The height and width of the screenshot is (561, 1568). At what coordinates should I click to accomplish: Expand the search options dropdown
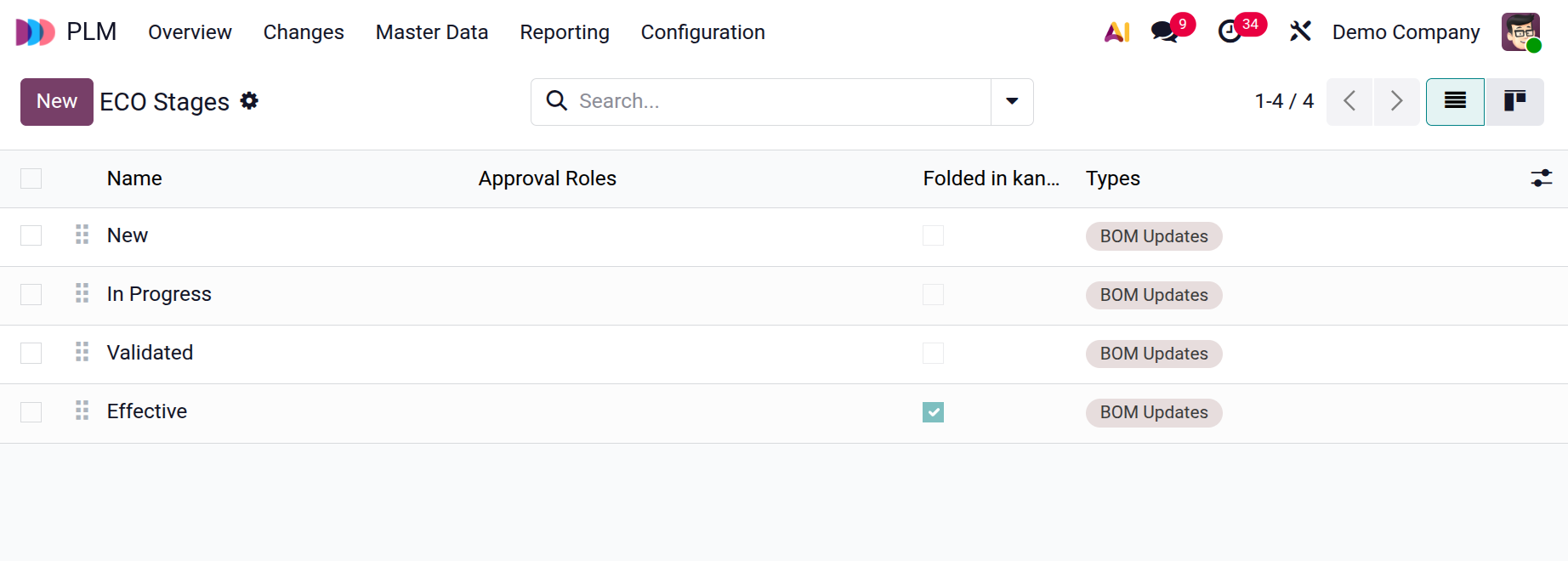pos(1012,102)
